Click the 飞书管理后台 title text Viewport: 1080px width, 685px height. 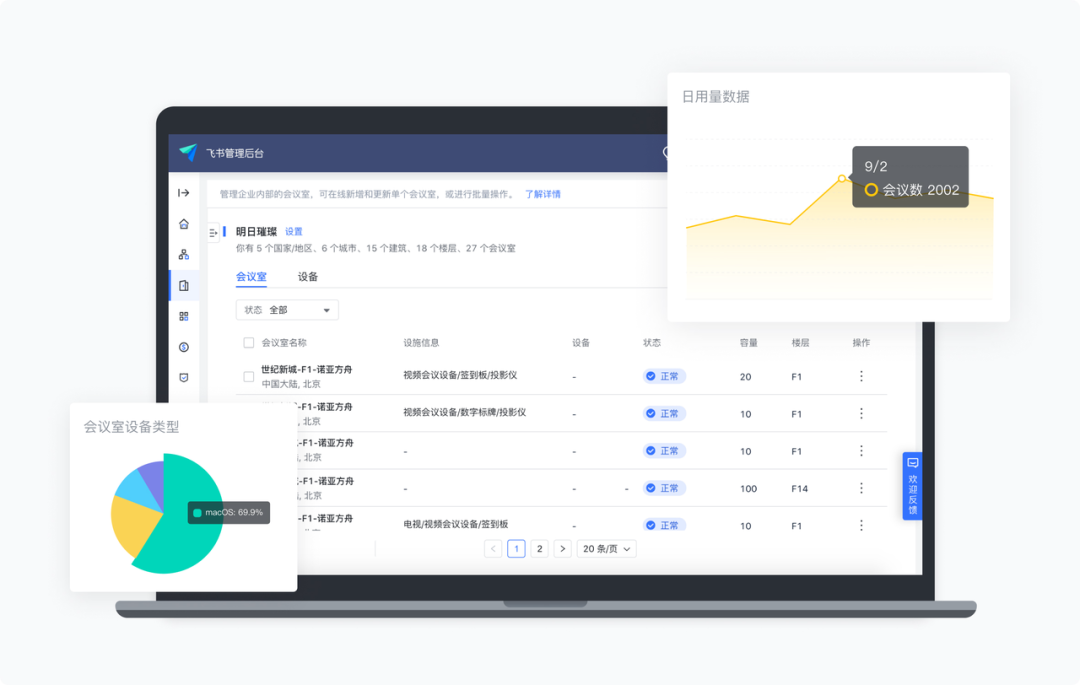click(235, 153)
